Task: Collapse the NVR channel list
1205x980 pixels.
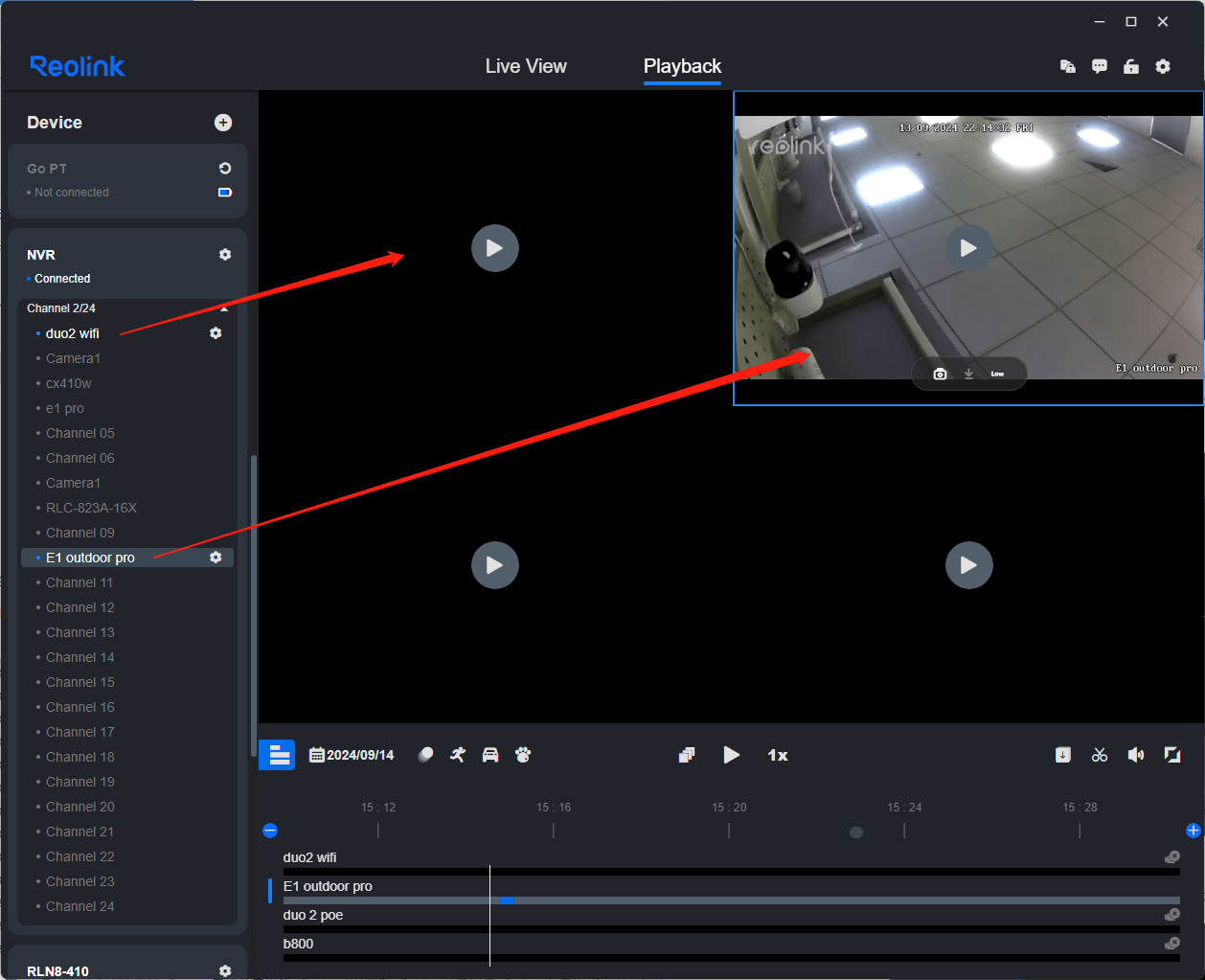Action: [222, 308]
